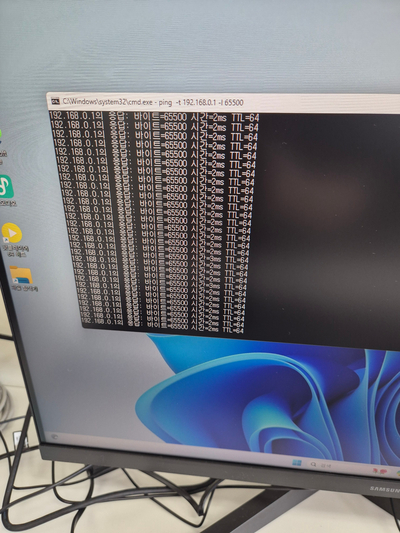Screen dimensions: 400x533
Task: Open the widgets icon at taskbar left corner
Action: (55, 437)
